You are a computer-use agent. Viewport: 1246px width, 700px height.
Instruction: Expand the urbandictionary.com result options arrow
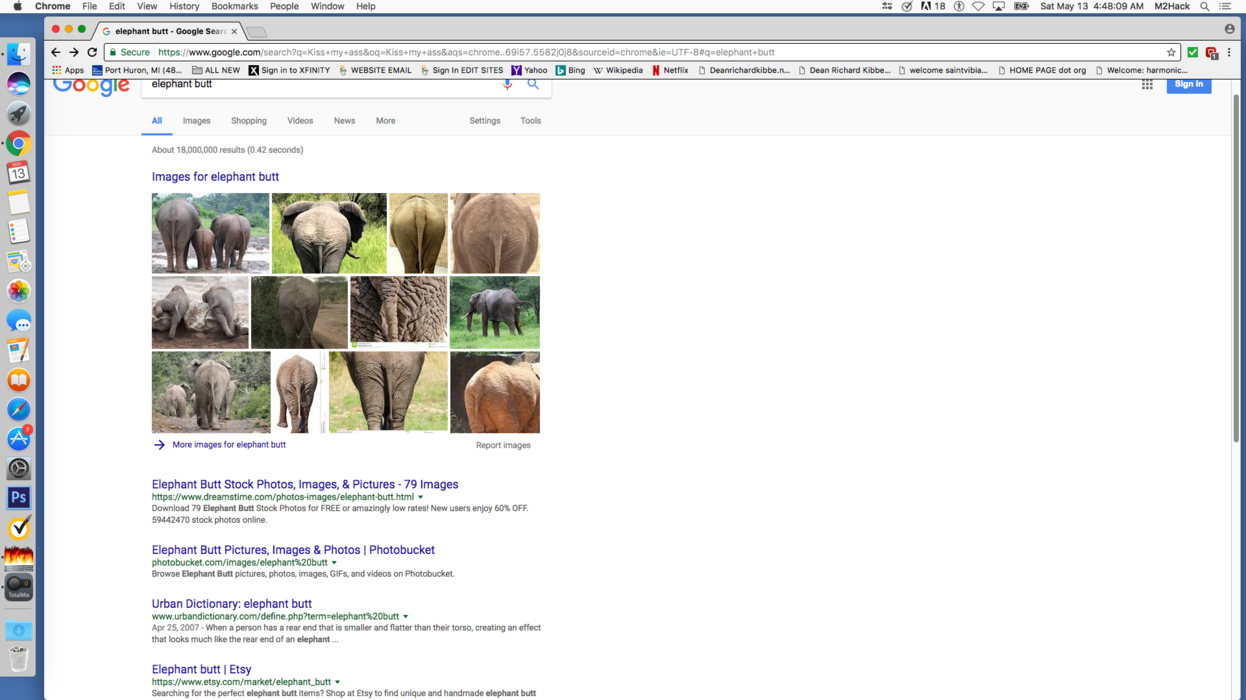tap(405, 617)
